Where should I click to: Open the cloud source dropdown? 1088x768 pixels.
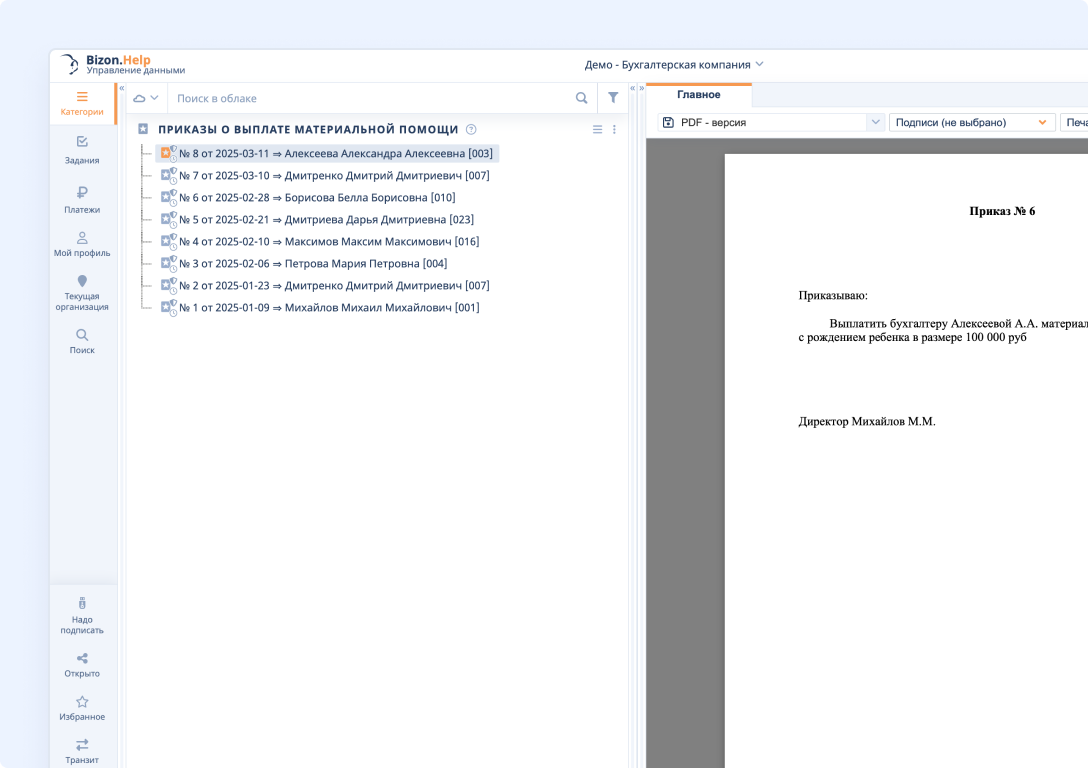tap(146, 98)
